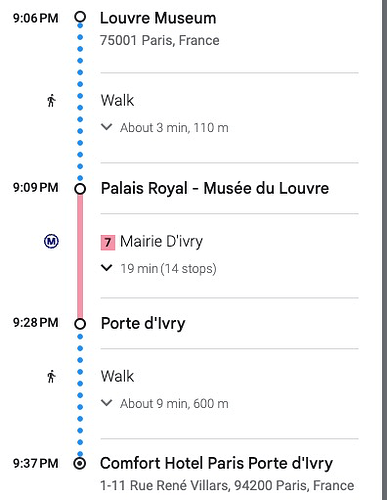Viewport: 387px width, 500px height.
Task: Click the first walking person icon
Action: (51, 101)
